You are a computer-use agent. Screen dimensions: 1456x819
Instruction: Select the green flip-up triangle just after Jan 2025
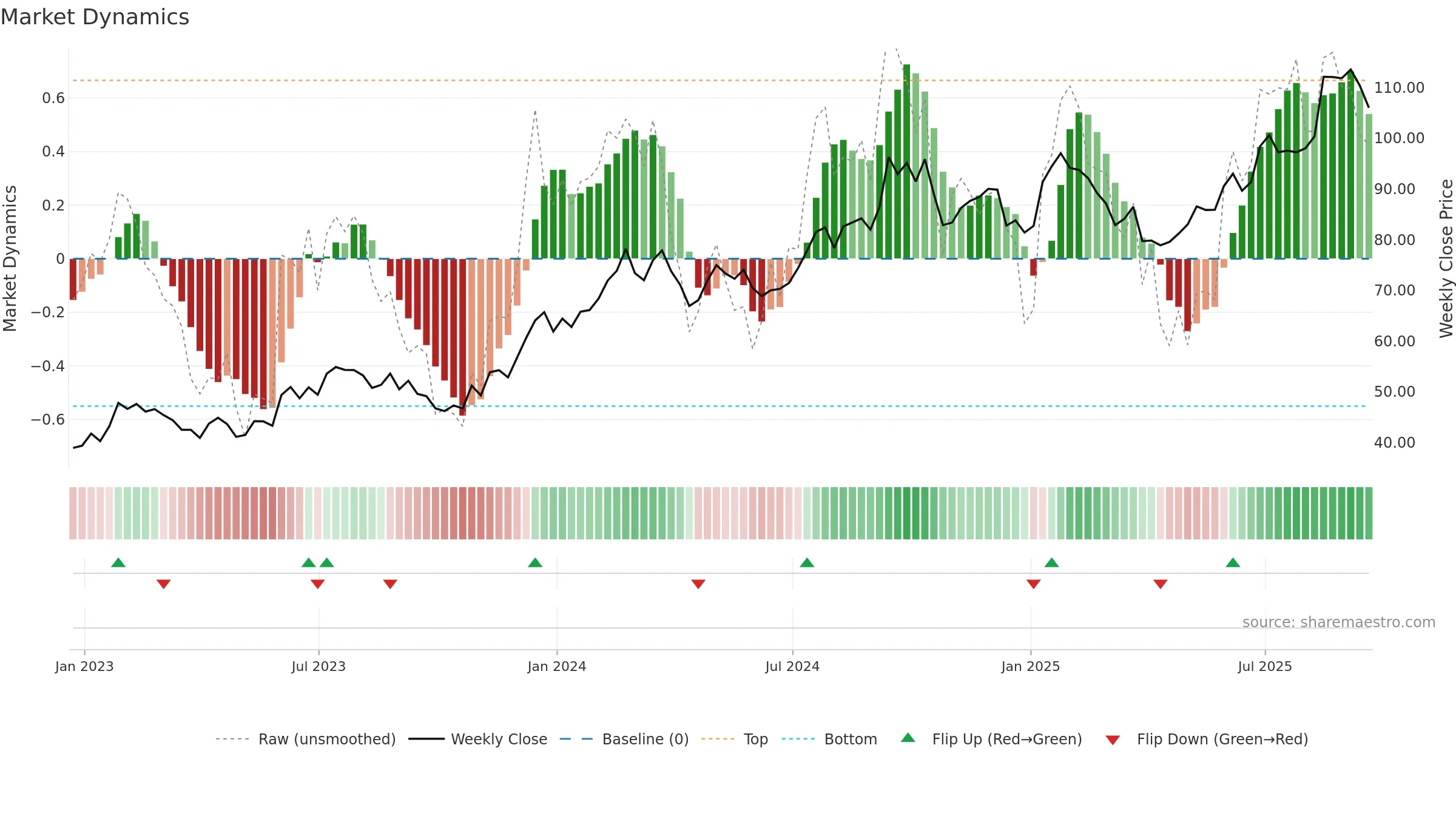click(x=1052, y=562)
